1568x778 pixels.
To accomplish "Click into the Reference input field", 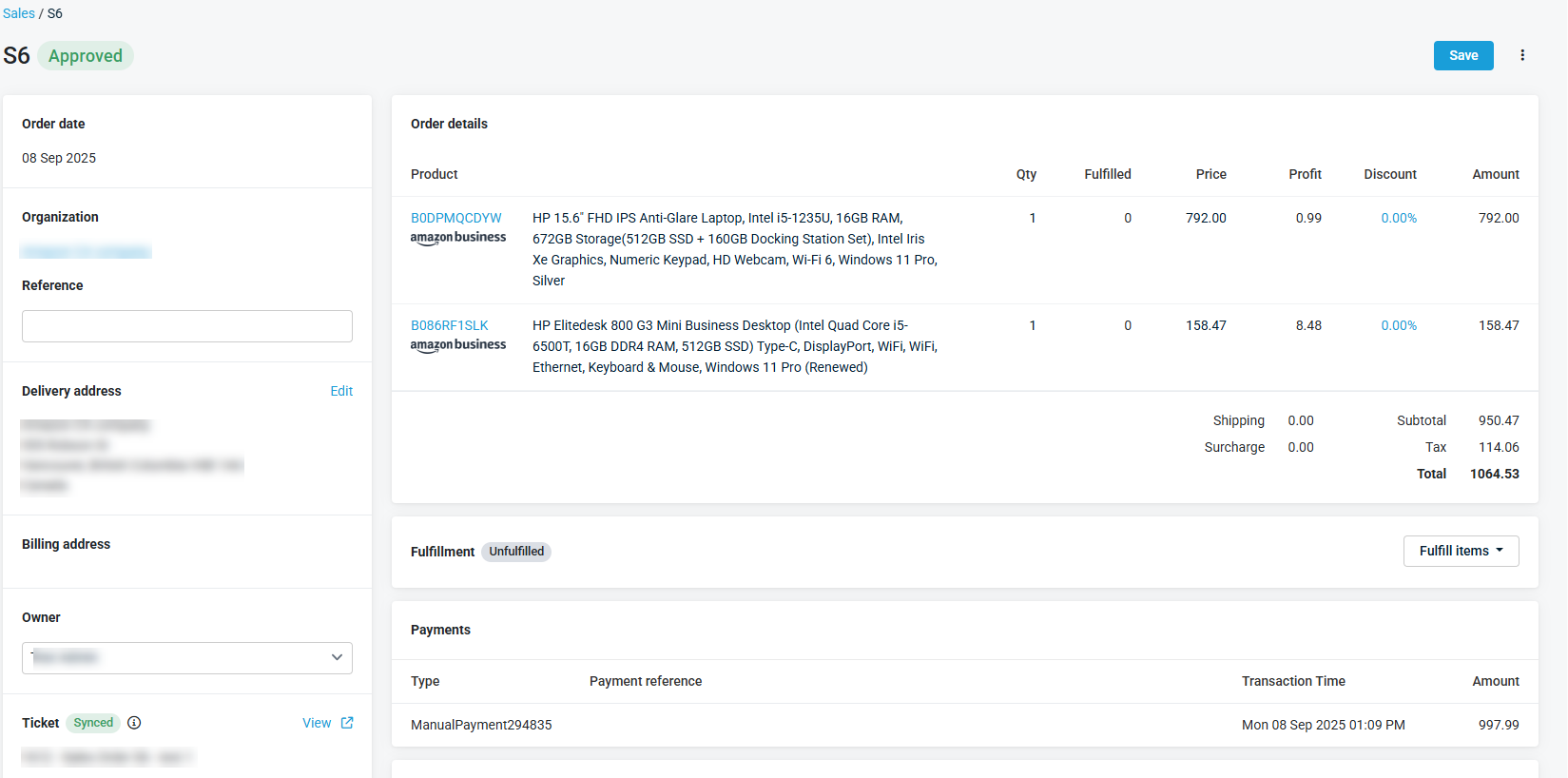I will (187, 326).
